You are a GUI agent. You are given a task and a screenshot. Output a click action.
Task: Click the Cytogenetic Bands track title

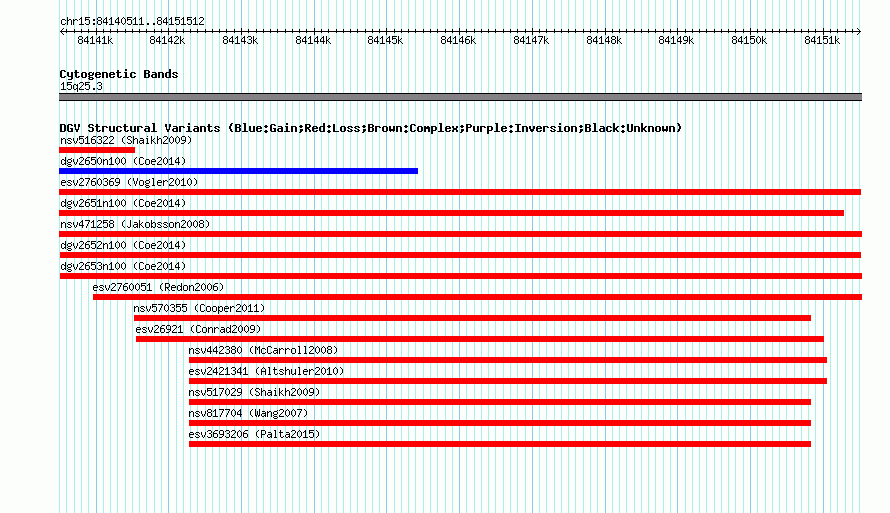(x=119, y=74)
